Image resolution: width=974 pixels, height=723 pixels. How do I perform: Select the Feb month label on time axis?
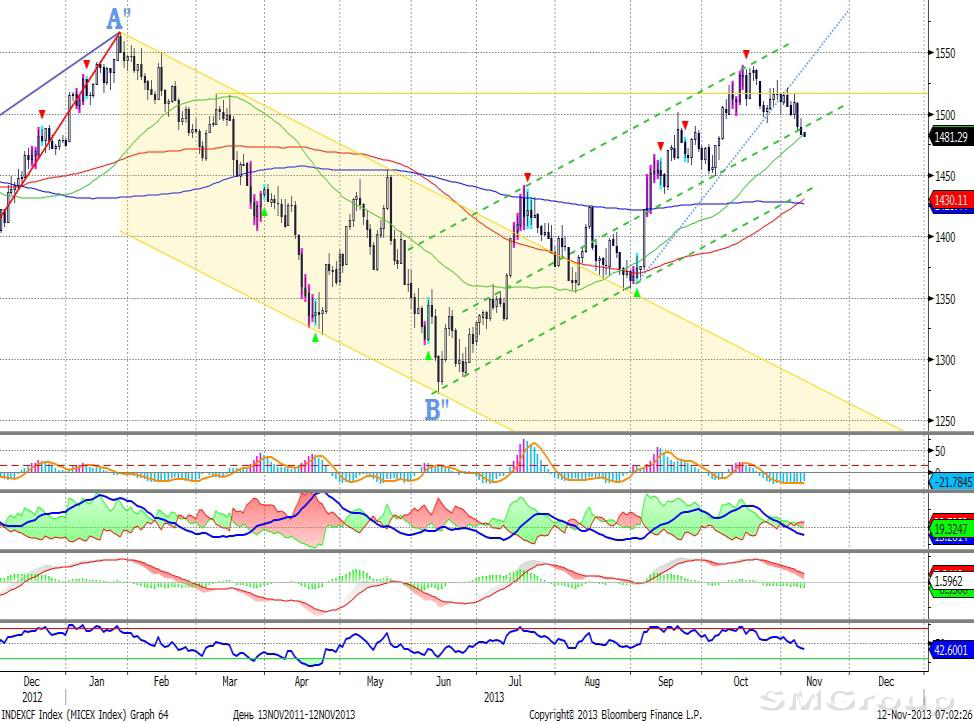(160, 681)
